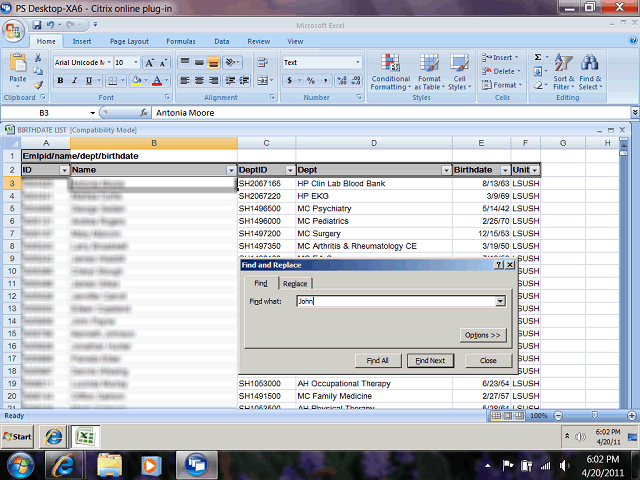The width and height of the screenshot is (640, 480).
Task: Open the Birthdate column filter dropdown
Action: 505,171
